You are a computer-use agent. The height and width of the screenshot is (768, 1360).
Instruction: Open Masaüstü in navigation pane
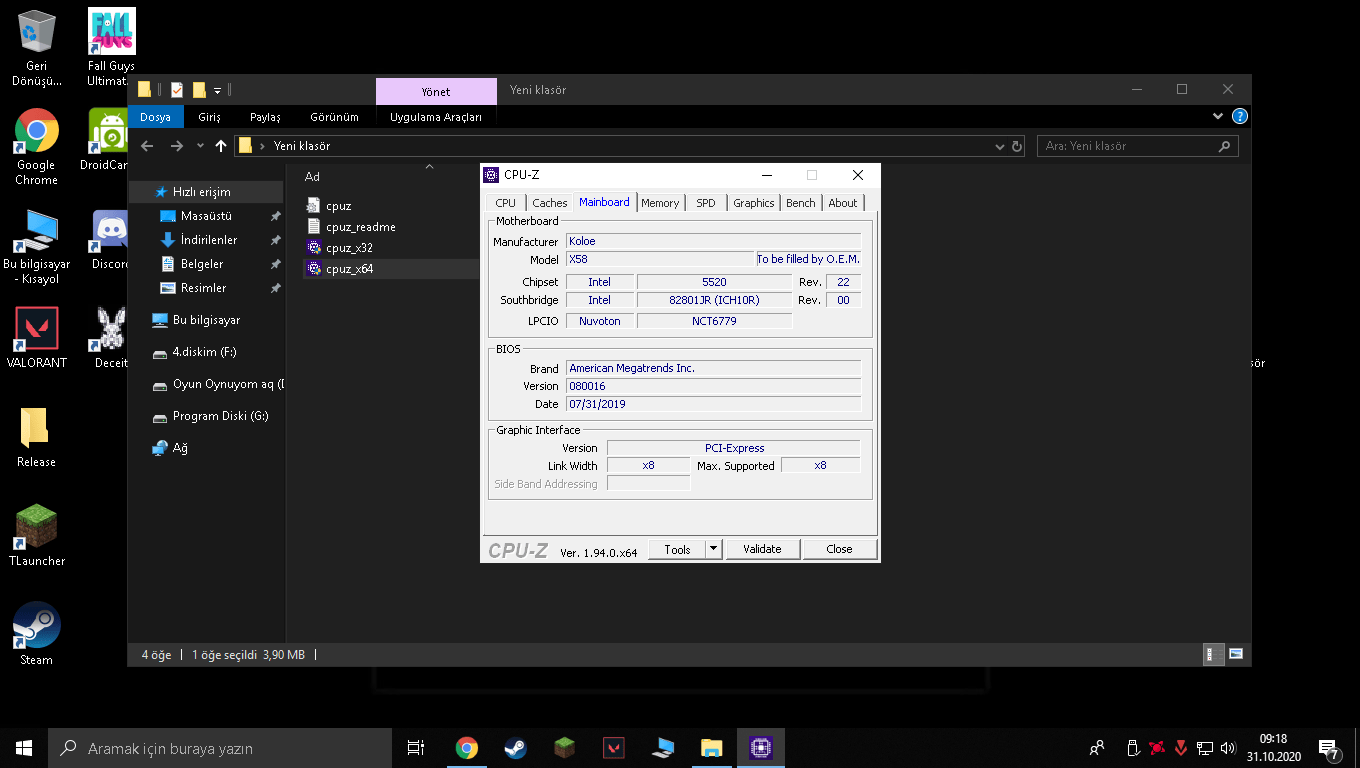(x=206, y=216)
